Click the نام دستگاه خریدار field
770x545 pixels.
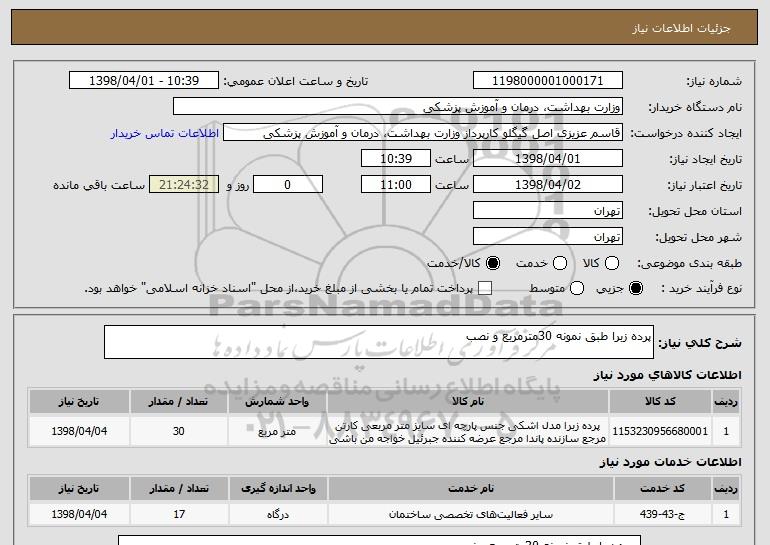coord(398,107)
